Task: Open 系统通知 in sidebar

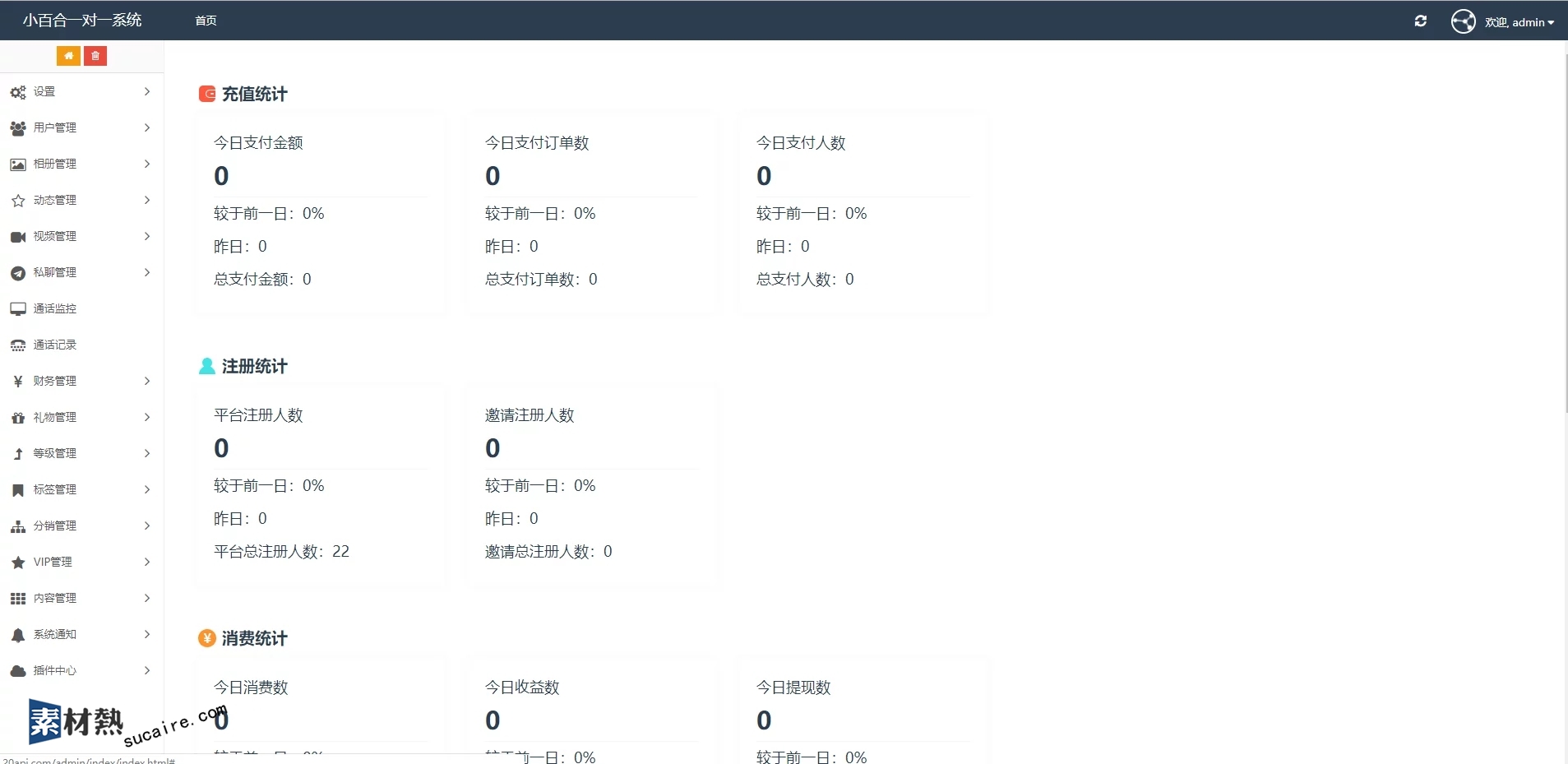Action: tap(82, 634)
